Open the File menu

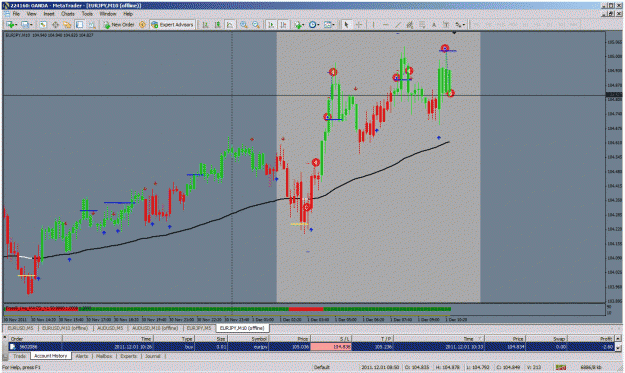coord(16,14)
